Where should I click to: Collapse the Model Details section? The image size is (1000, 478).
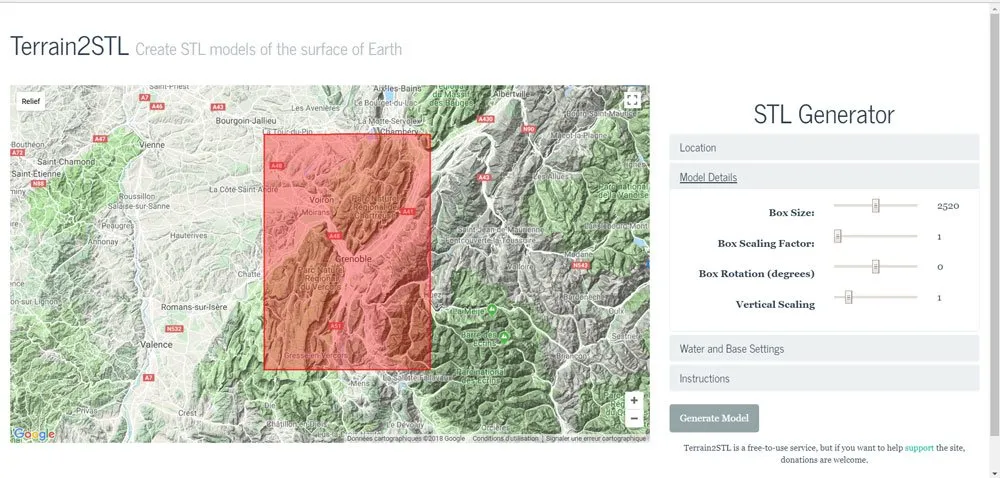tap(824, 177)
